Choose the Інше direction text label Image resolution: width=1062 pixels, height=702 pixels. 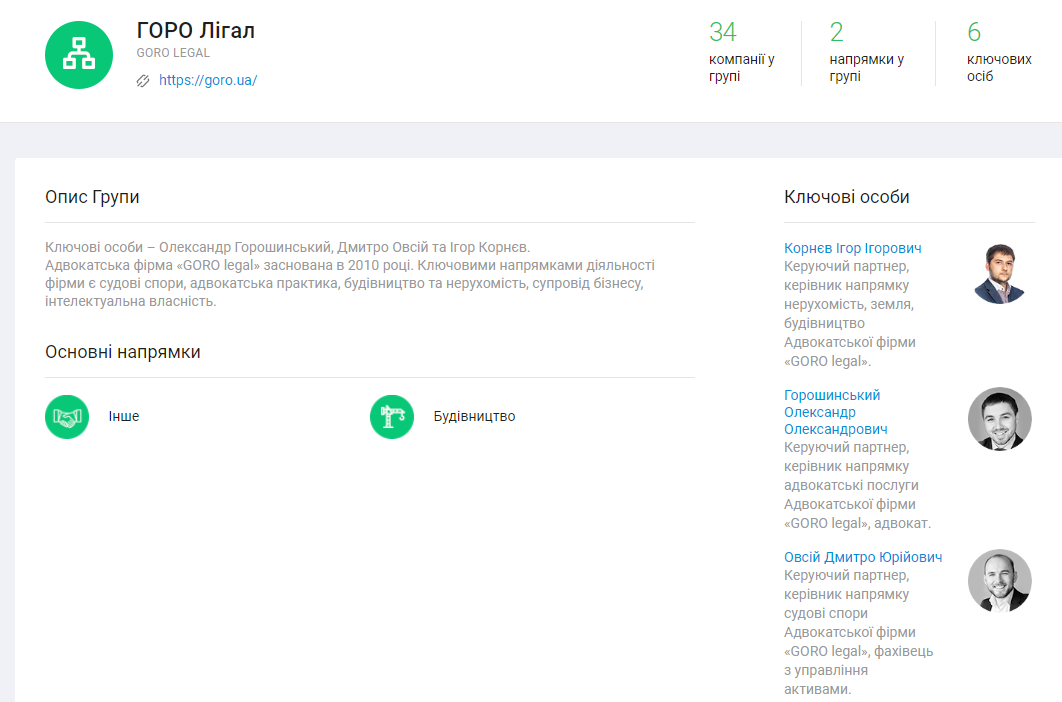pos(124,417)
